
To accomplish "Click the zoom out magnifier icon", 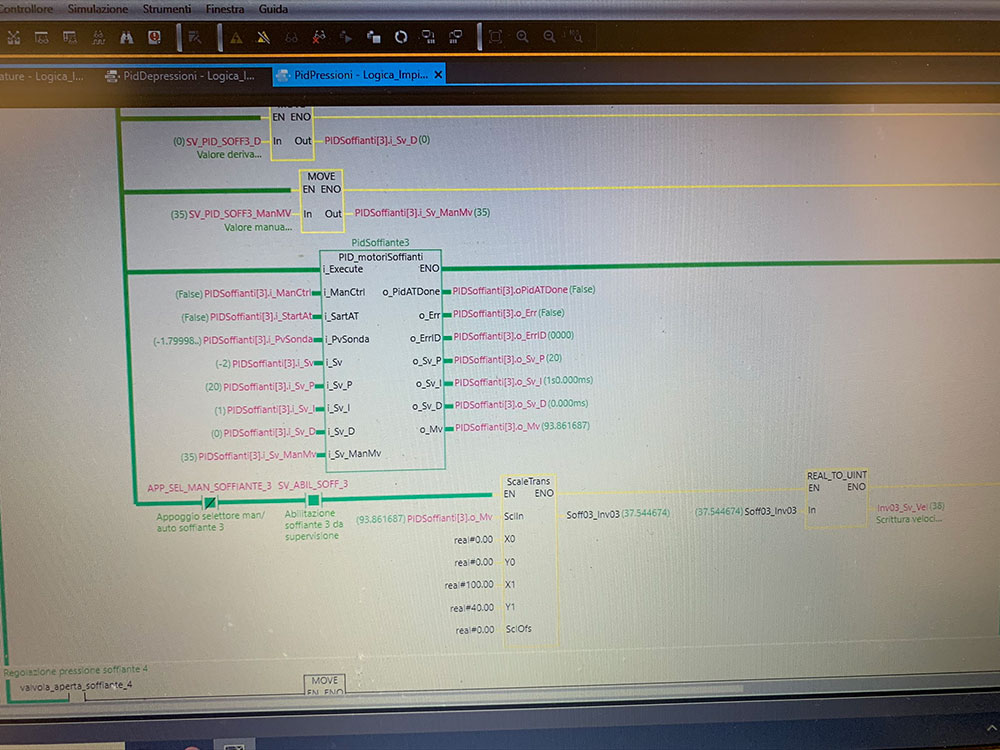I will (549, 37).
